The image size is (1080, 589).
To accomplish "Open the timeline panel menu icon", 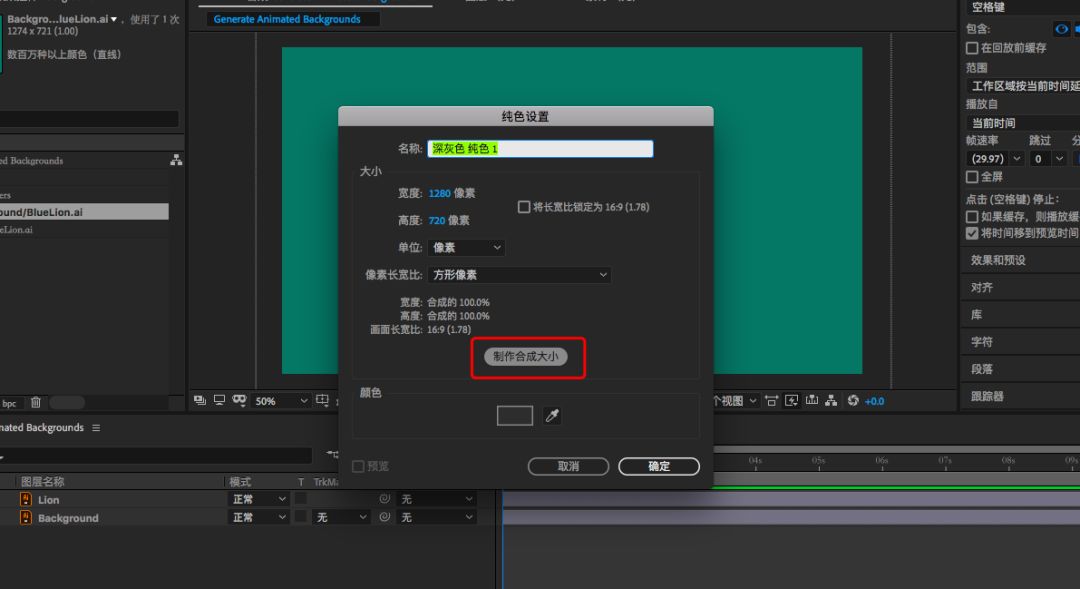I will pyautogui.click(x=97, y=428).
